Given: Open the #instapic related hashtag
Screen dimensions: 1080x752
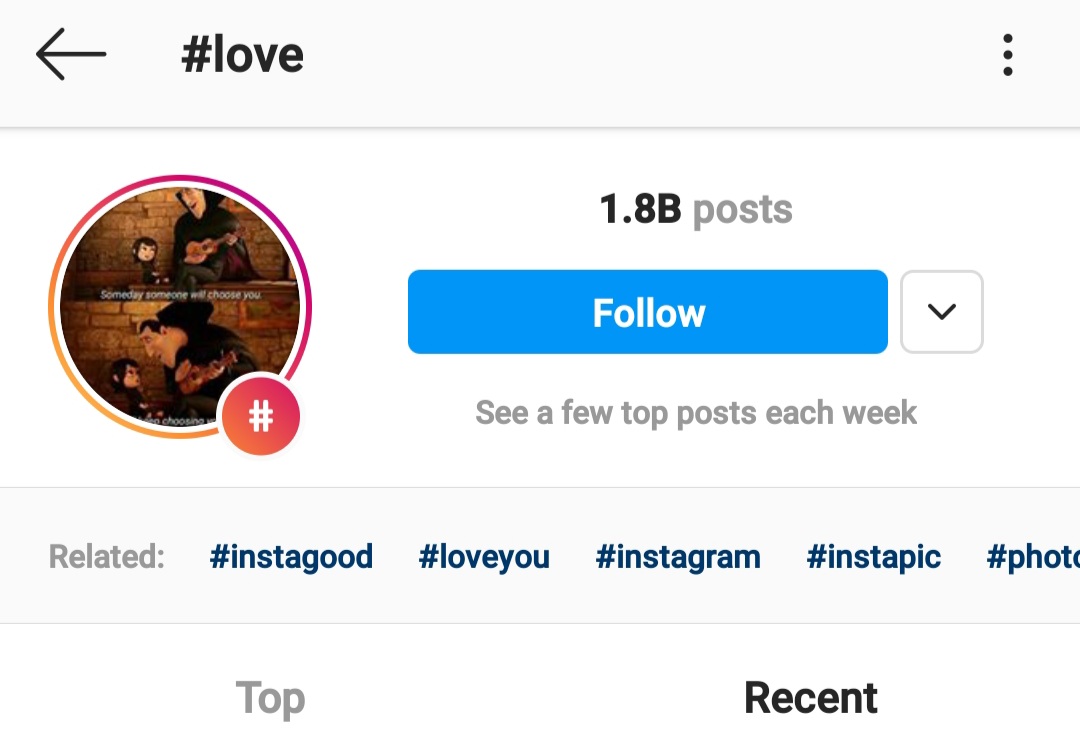Looking at the screenshot, I should coord(873,557).
